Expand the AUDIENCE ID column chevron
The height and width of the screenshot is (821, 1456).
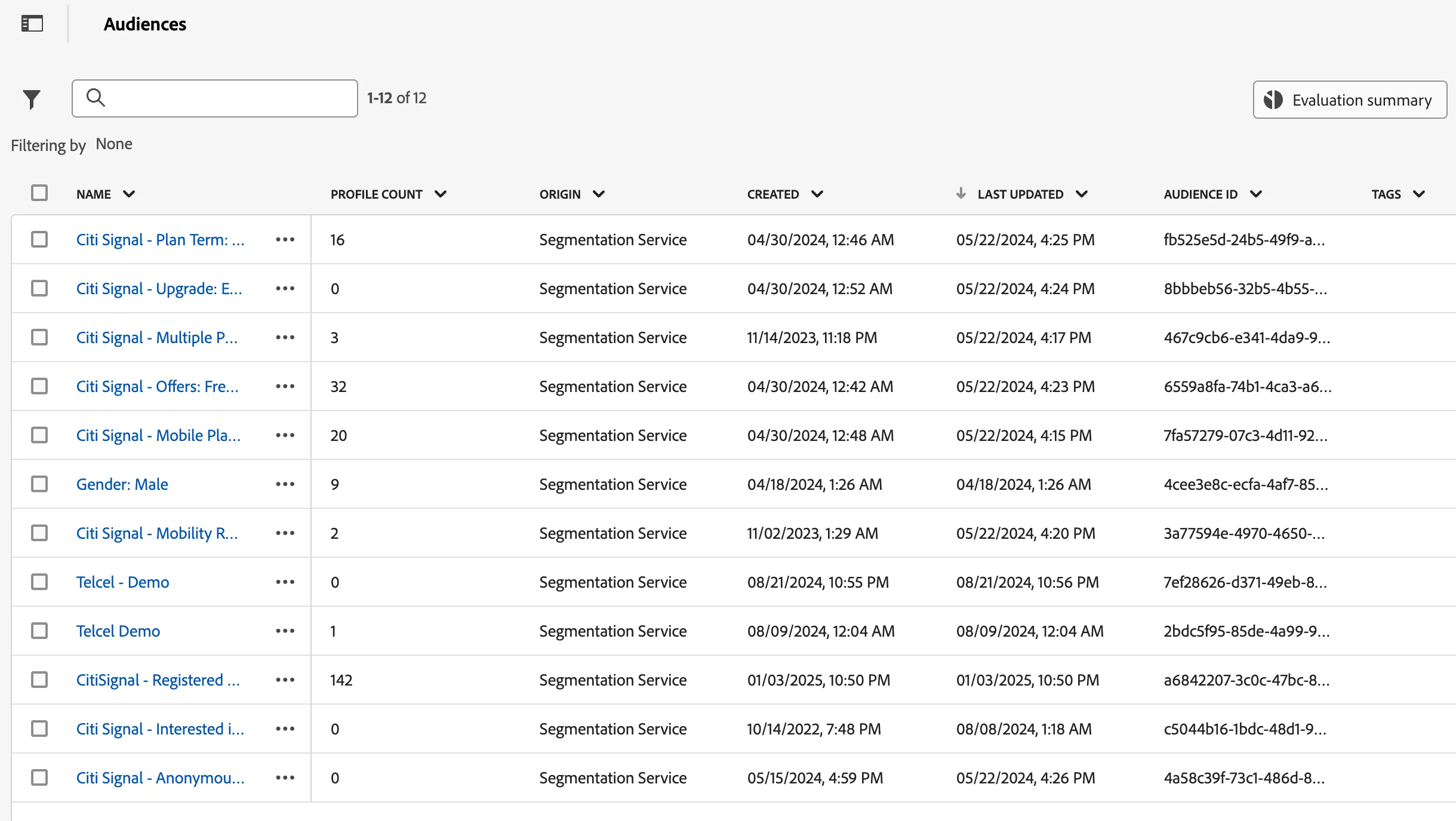[x=1256, y=194]
